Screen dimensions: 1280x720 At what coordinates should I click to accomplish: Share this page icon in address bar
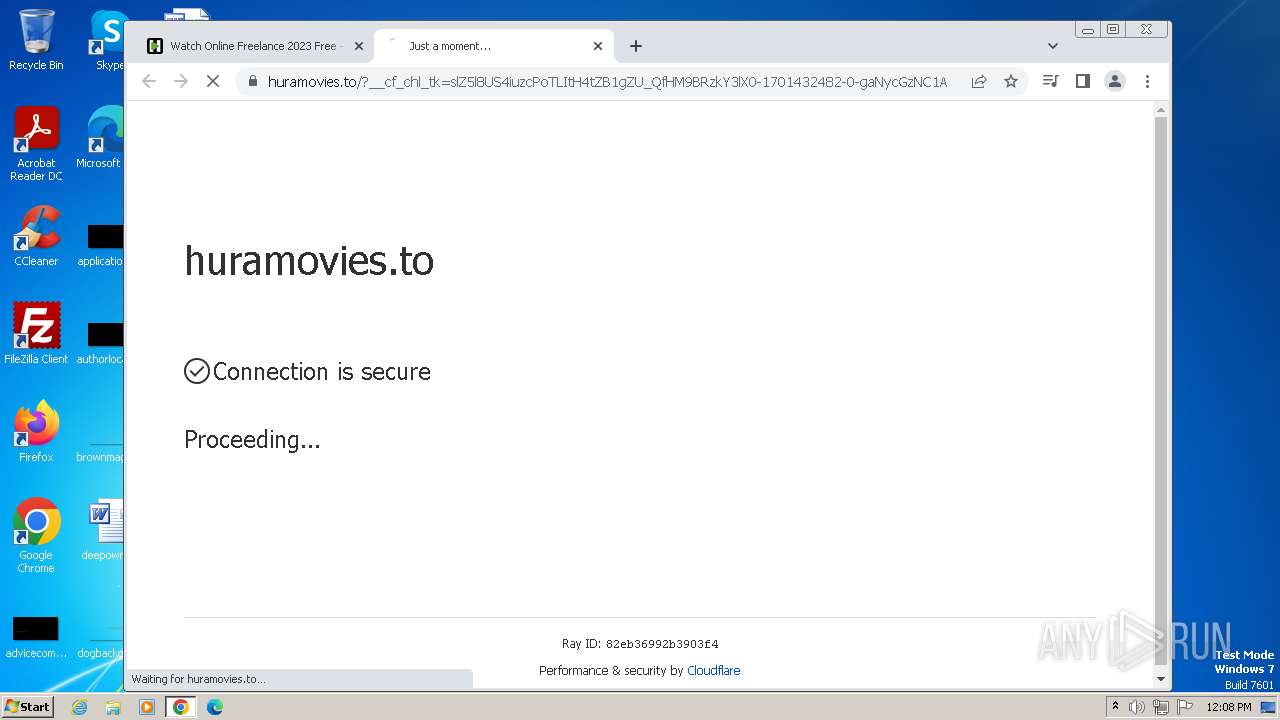click(x=979, y=81)
